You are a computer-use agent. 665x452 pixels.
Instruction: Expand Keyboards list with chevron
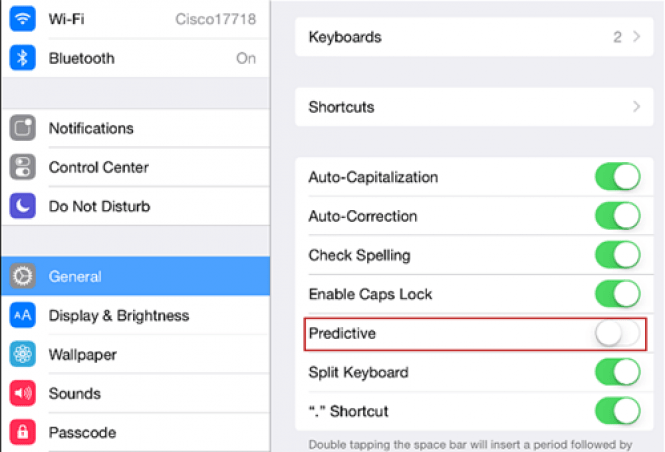point(636,37)
